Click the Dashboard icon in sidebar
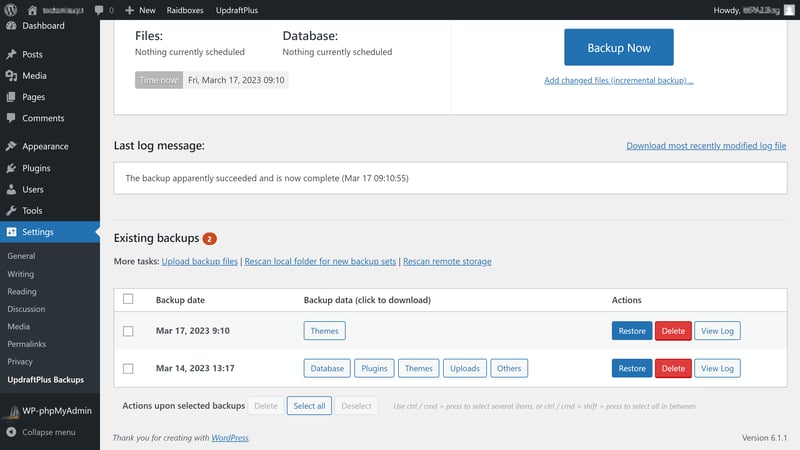 point(11,26)
